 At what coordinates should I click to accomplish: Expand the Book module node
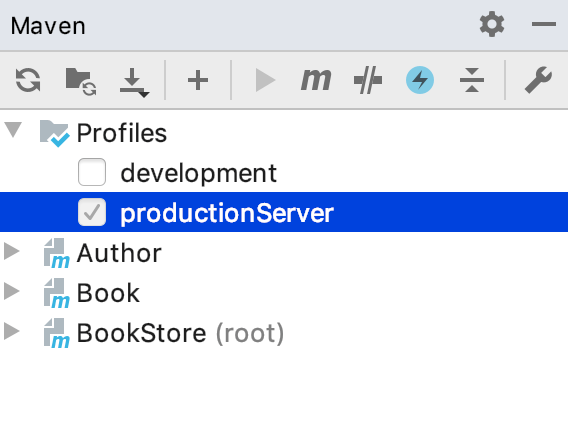pyautogui.click(x=12, y=291)
